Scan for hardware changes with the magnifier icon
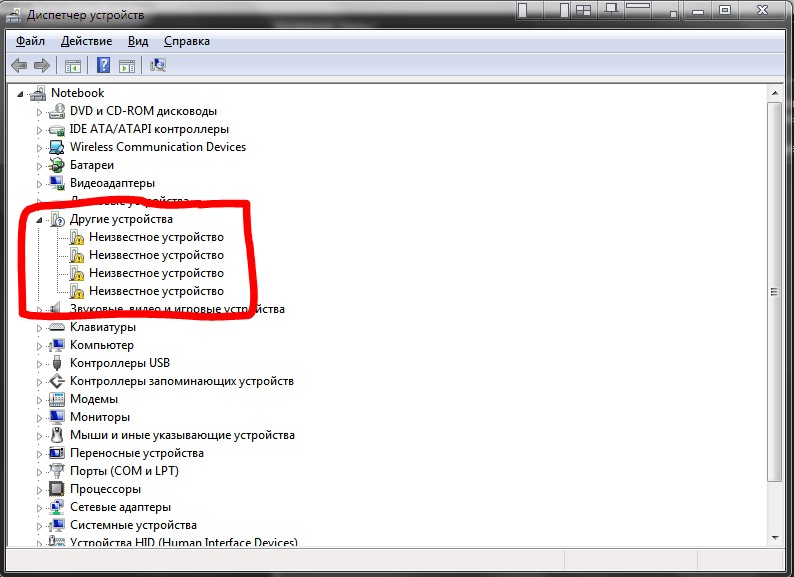Screen dimensions: 794x577 157,65
